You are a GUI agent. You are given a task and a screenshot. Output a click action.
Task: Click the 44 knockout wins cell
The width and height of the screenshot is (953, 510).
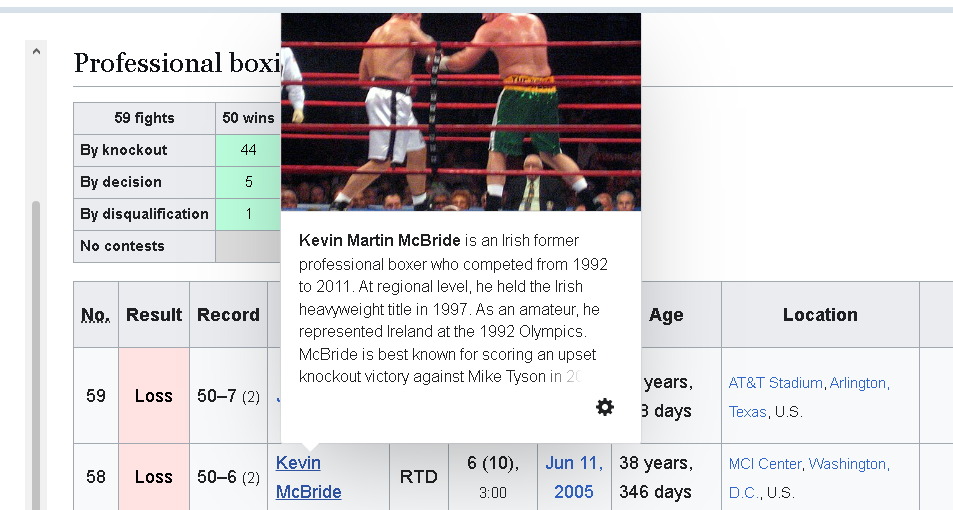click(x=248, y=150)
